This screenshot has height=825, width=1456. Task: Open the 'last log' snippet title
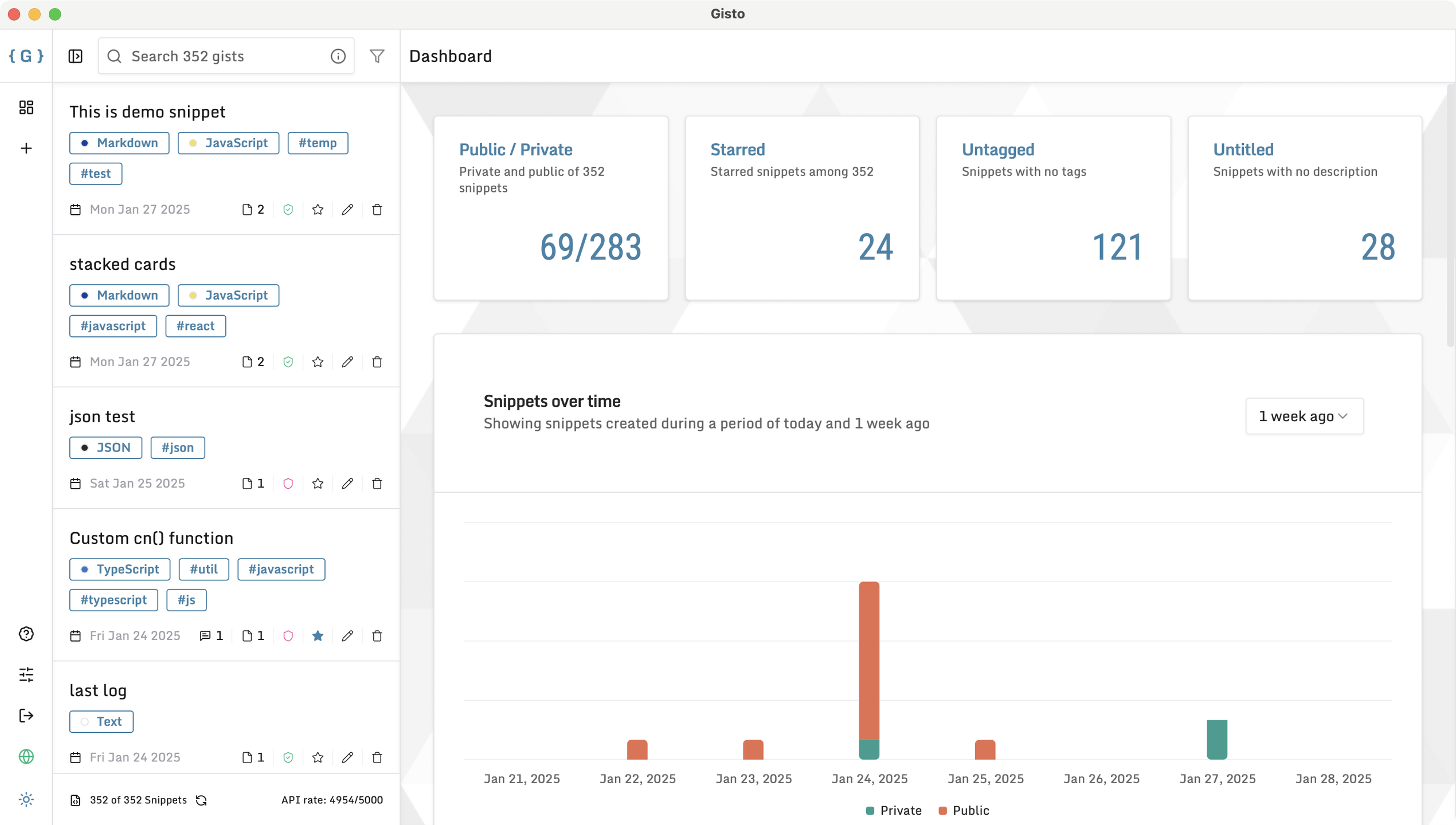pos(98,691)
